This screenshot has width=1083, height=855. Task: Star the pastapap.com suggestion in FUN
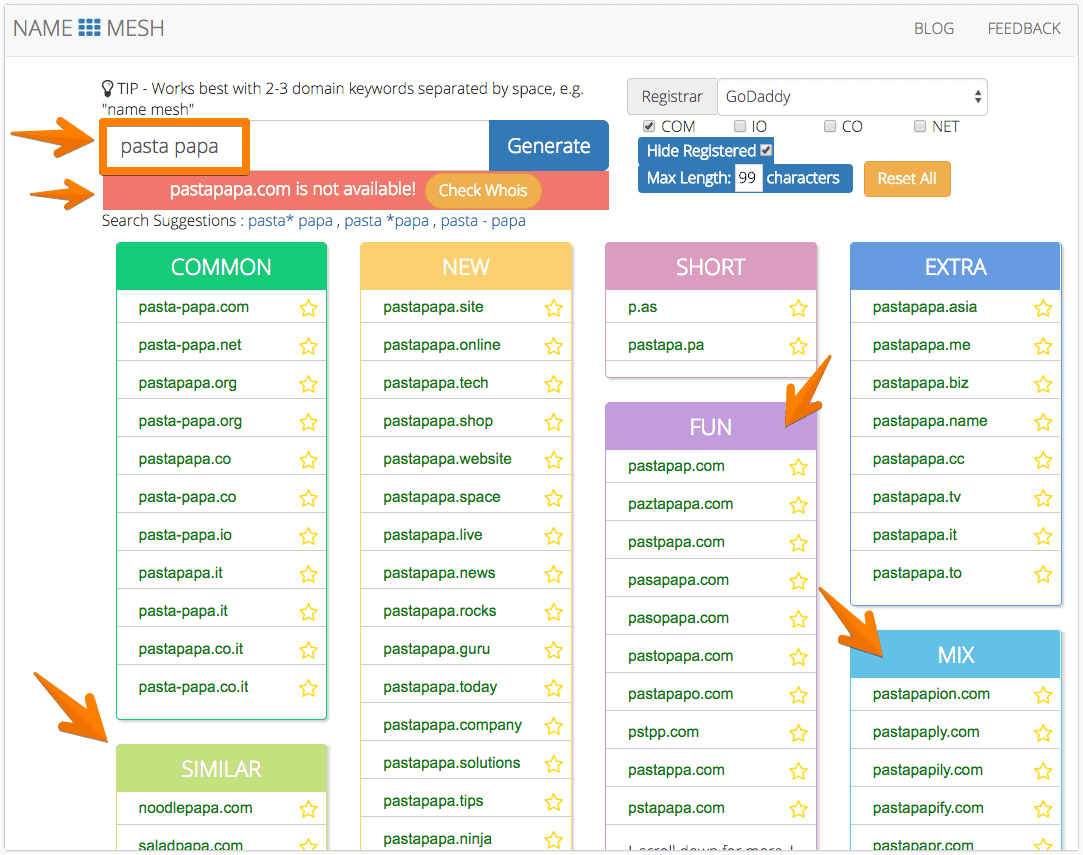[x=798, y=466]
